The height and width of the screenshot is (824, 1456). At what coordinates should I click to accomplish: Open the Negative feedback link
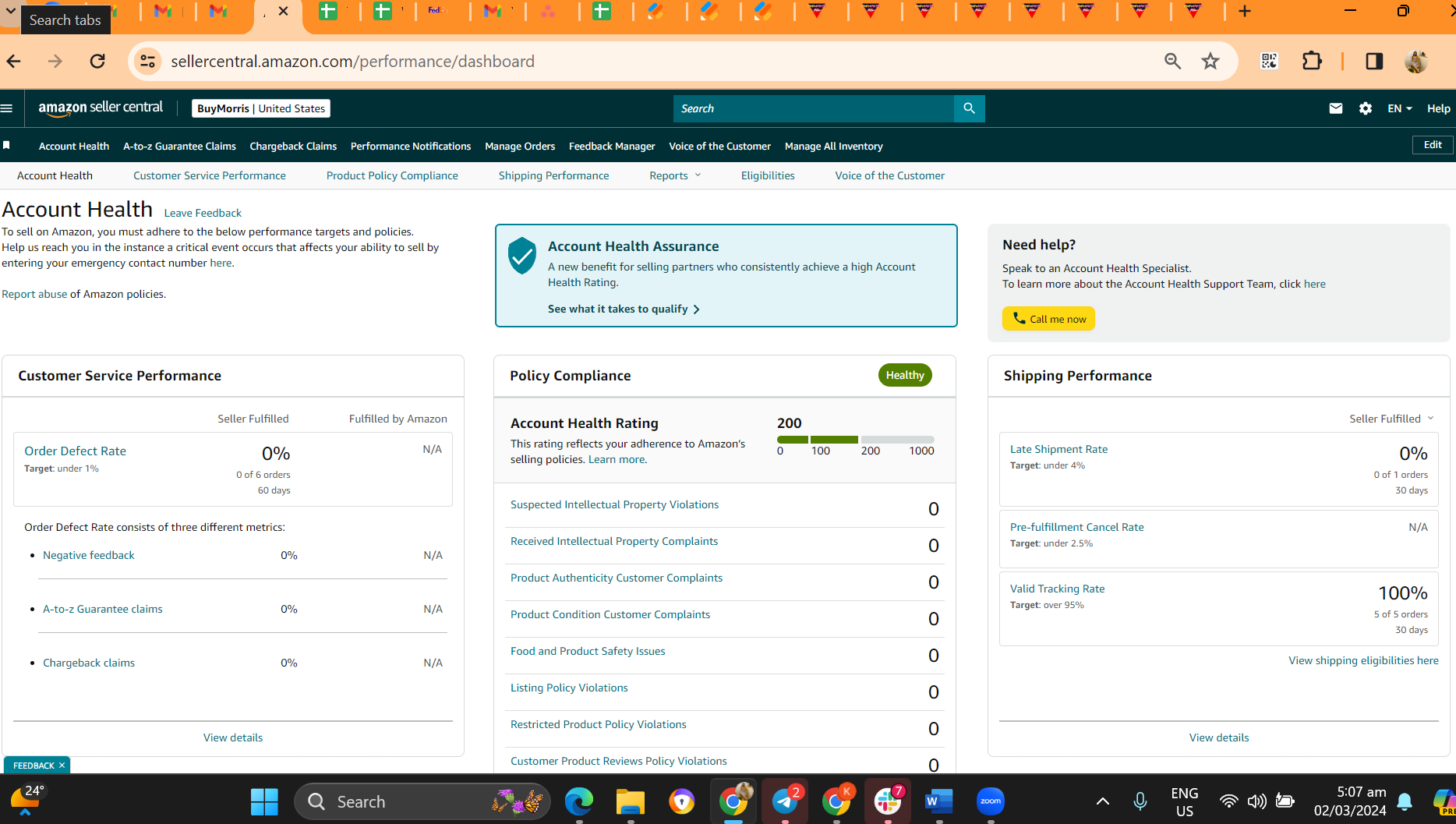88,555
